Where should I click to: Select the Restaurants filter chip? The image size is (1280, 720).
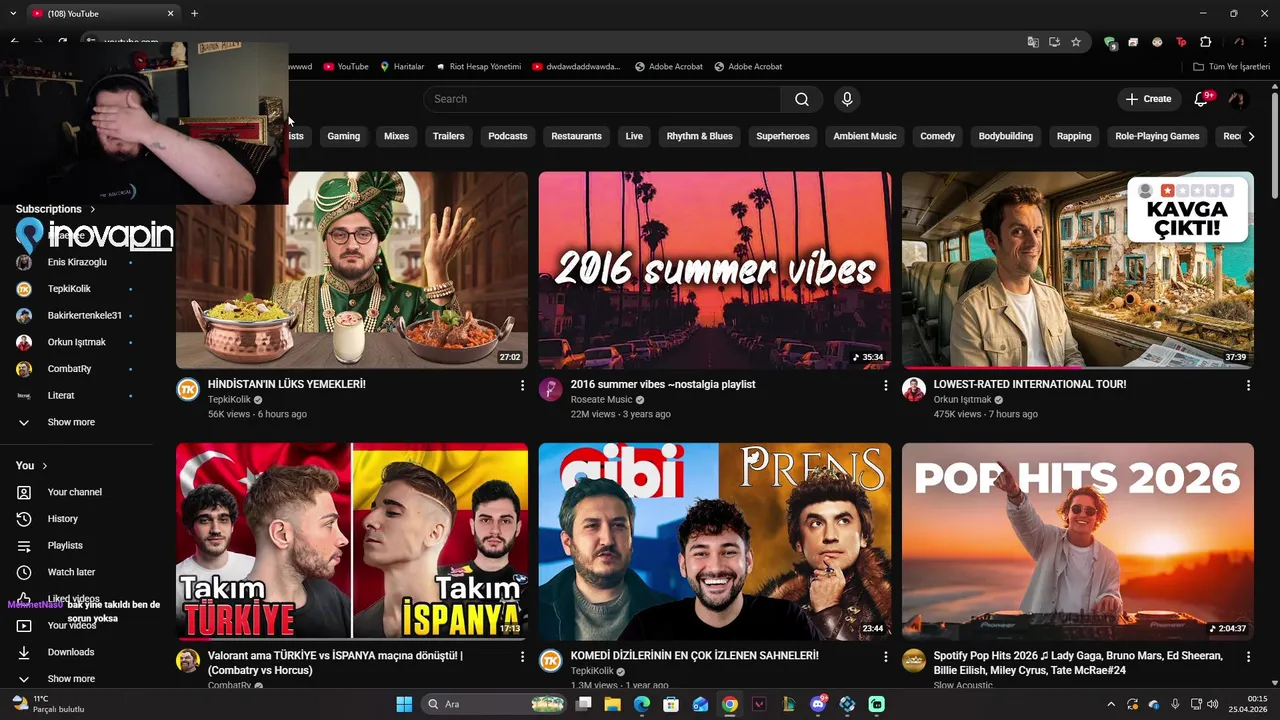577,136
